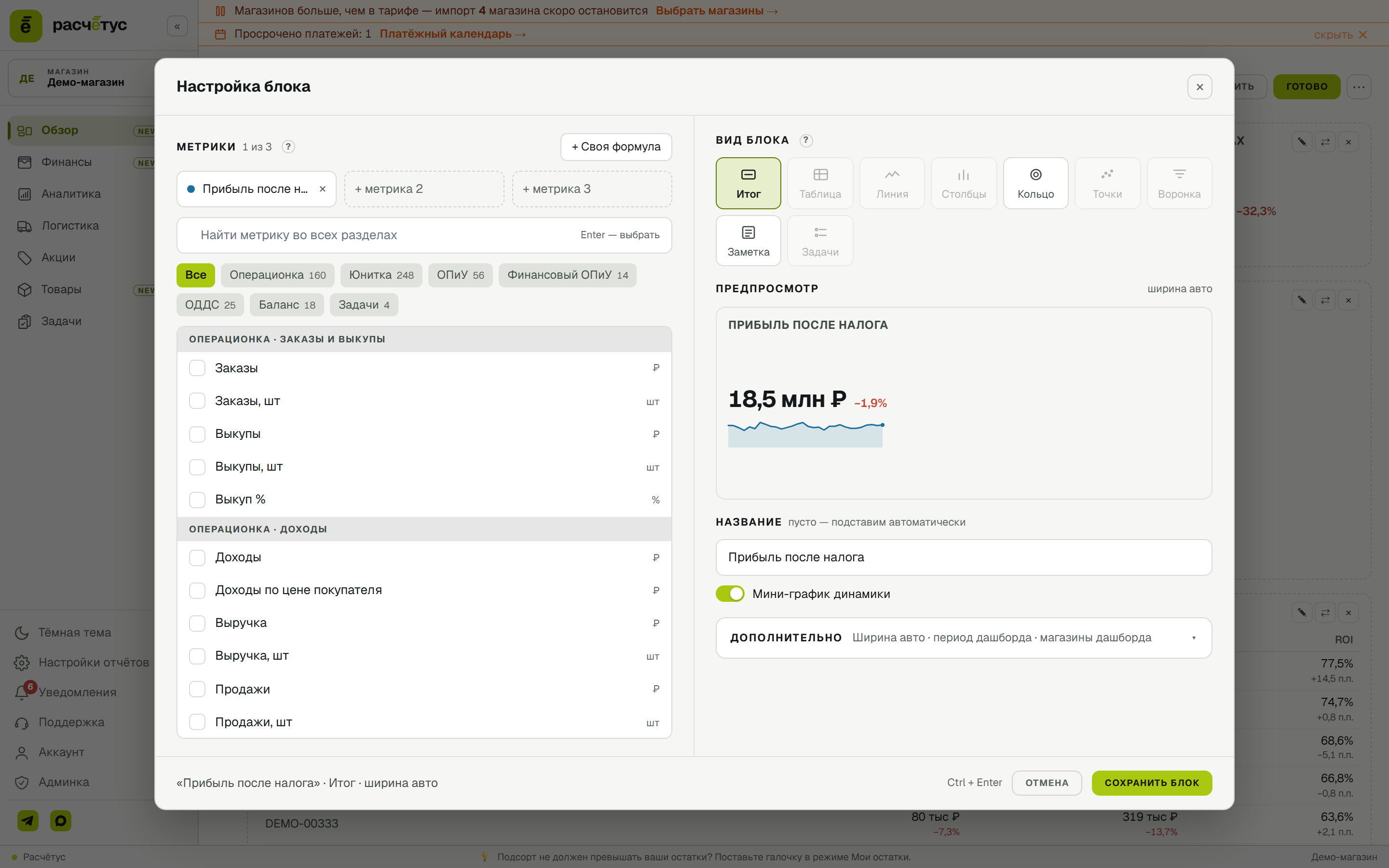Image resolution: width=1389 pixels, height=868 pixels.
Task: Filter metrics by Юнитка category
Action: pyautogui.click(x=381, y=275)
